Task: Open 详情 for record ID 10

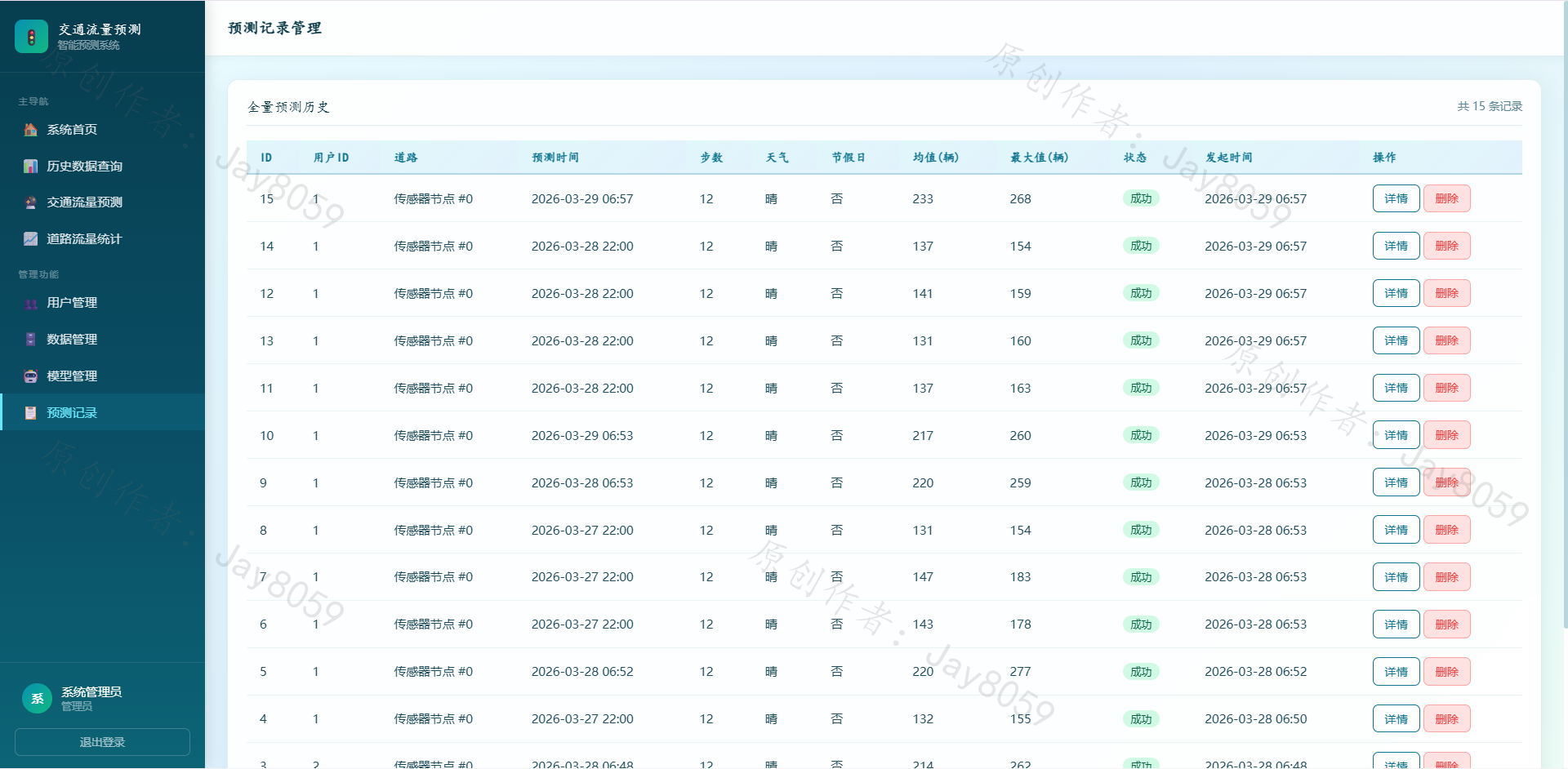Action: click(1396, 435)
